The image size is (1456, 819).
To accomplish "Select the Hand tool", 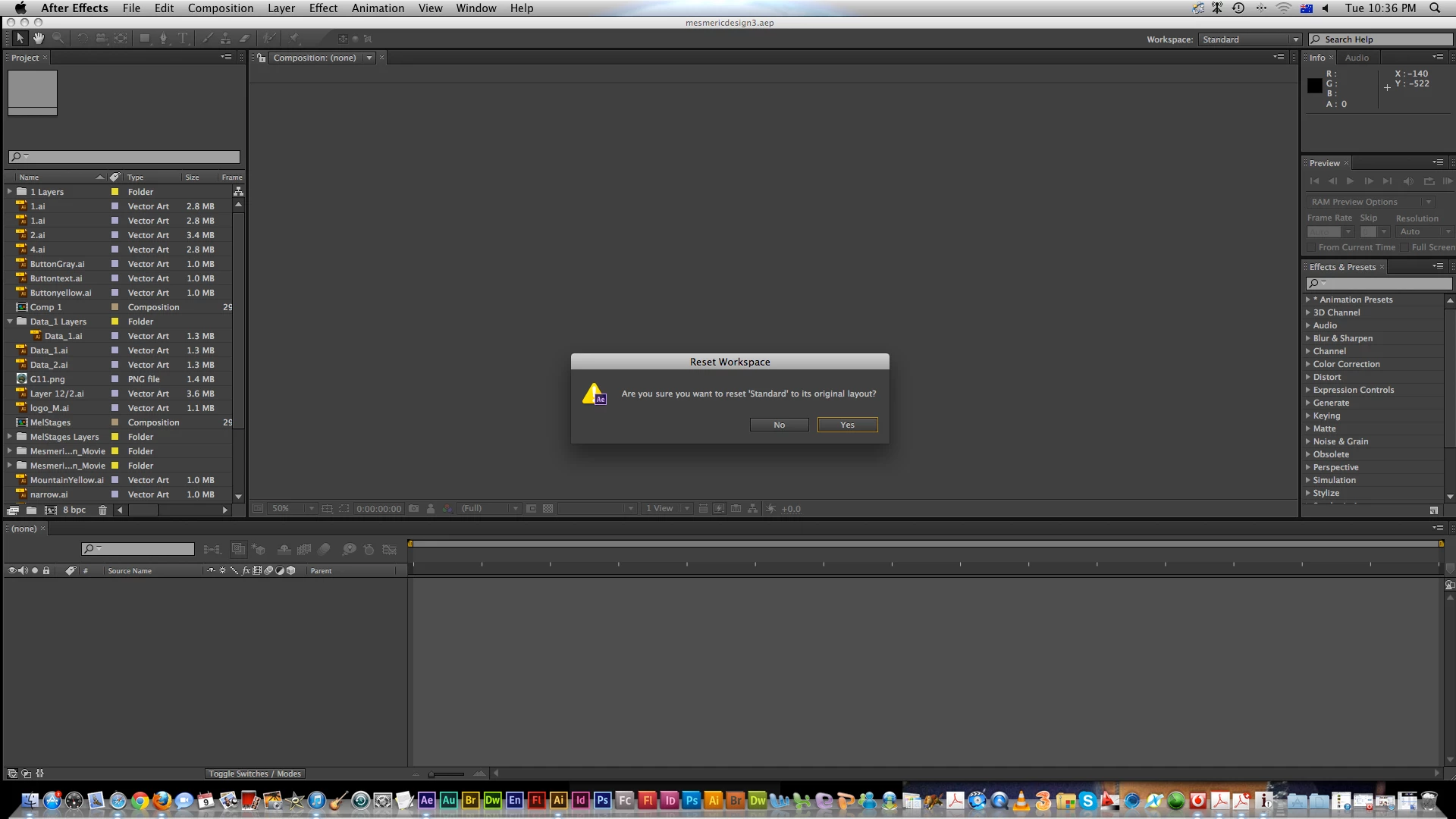I will 39,39.
